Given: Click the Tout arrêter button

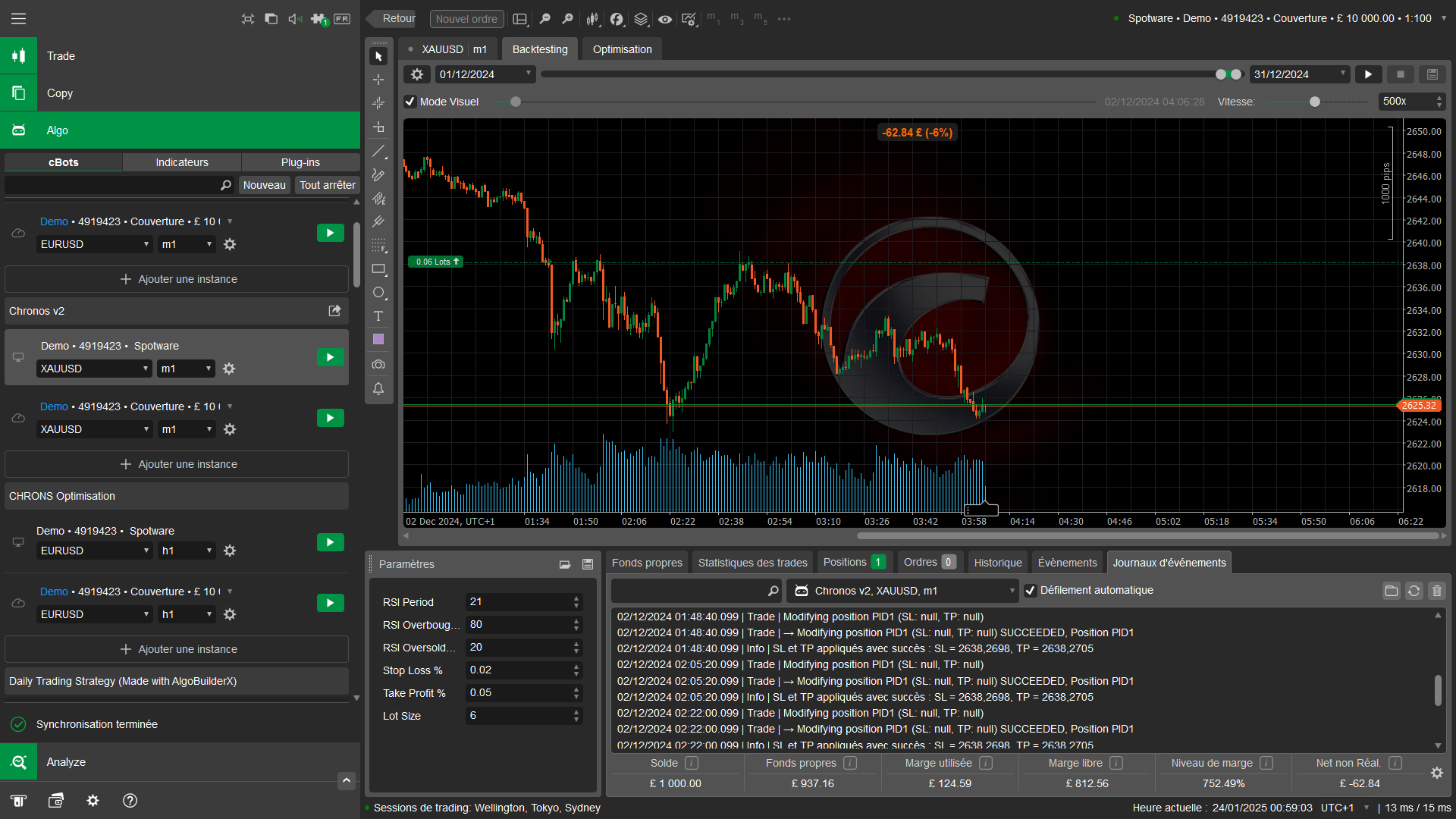Looking at the screenshot, I should click(328, 185).
